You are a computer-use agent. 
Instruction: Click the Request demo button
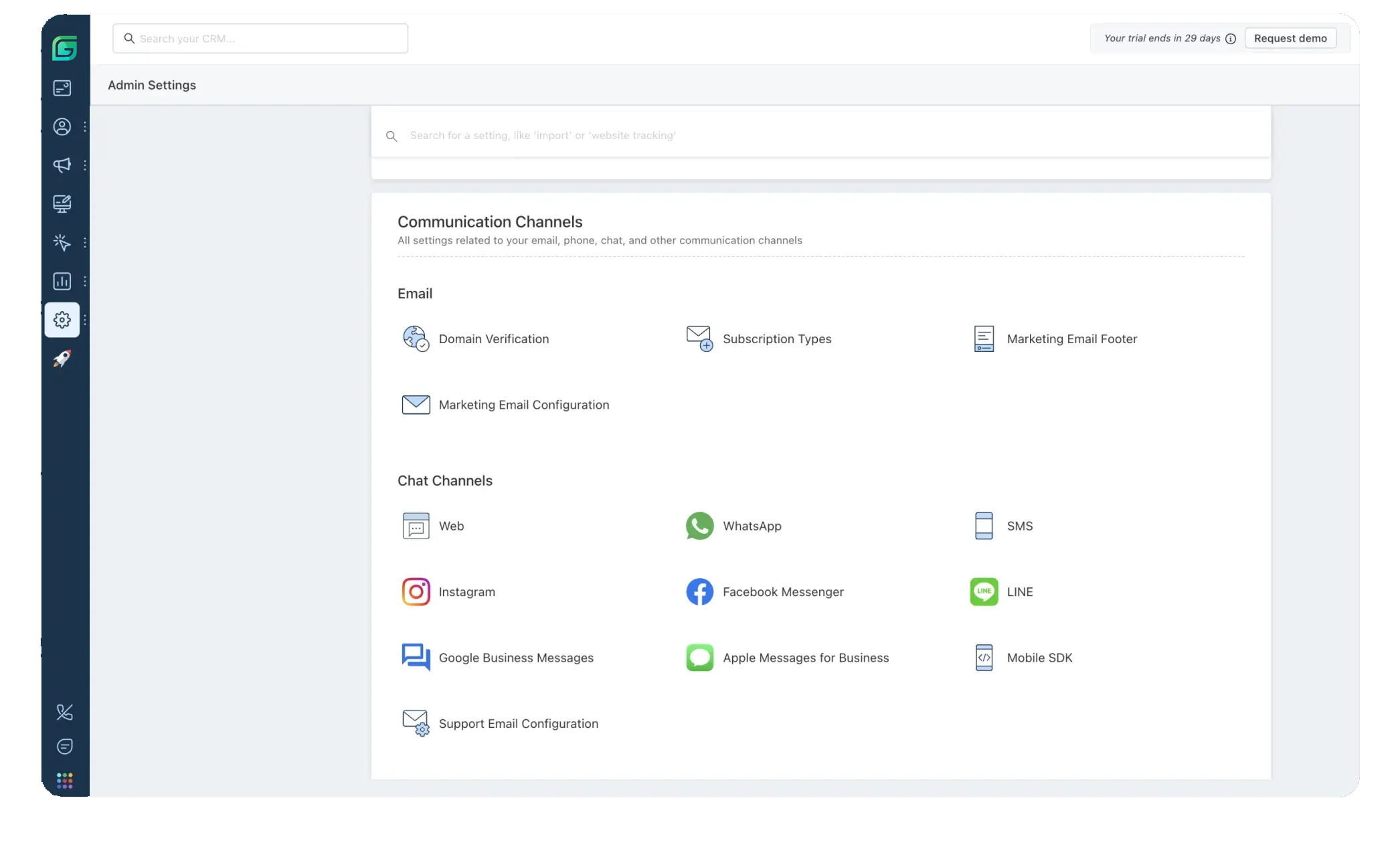pyautogui.click(x=1290, y=38)
